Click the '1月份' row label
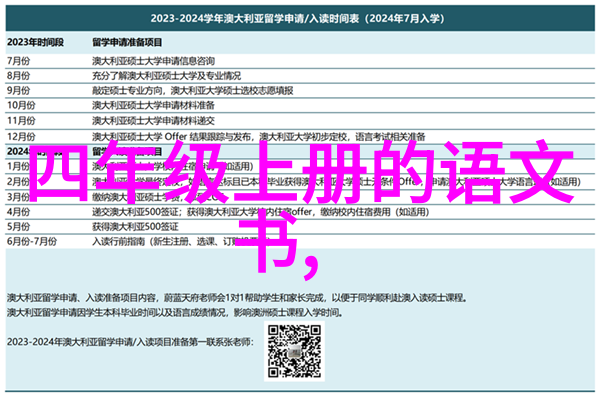 pos(18,166)
